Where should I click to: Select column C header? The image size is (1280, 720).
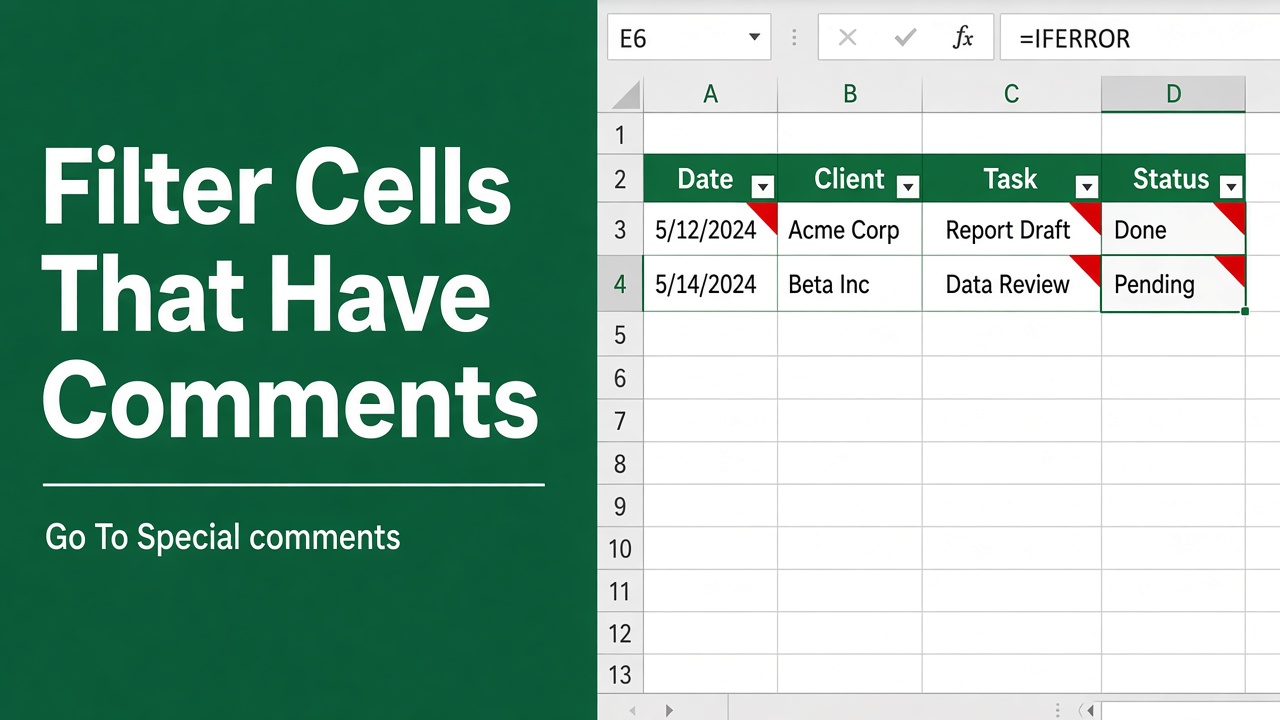[x=1011, y=94]
